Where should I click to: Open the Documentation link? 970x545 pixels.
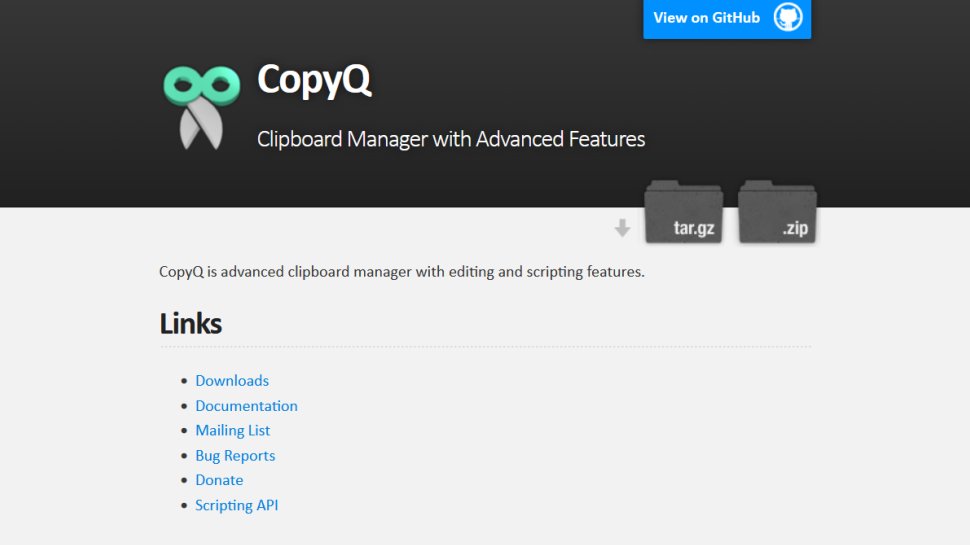246,406
